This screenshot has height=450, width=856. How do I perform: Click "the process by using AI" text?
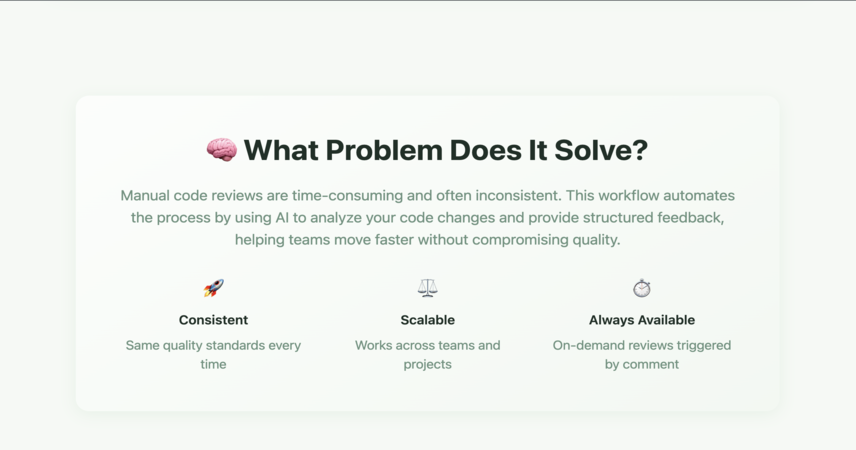coord(210,218)
